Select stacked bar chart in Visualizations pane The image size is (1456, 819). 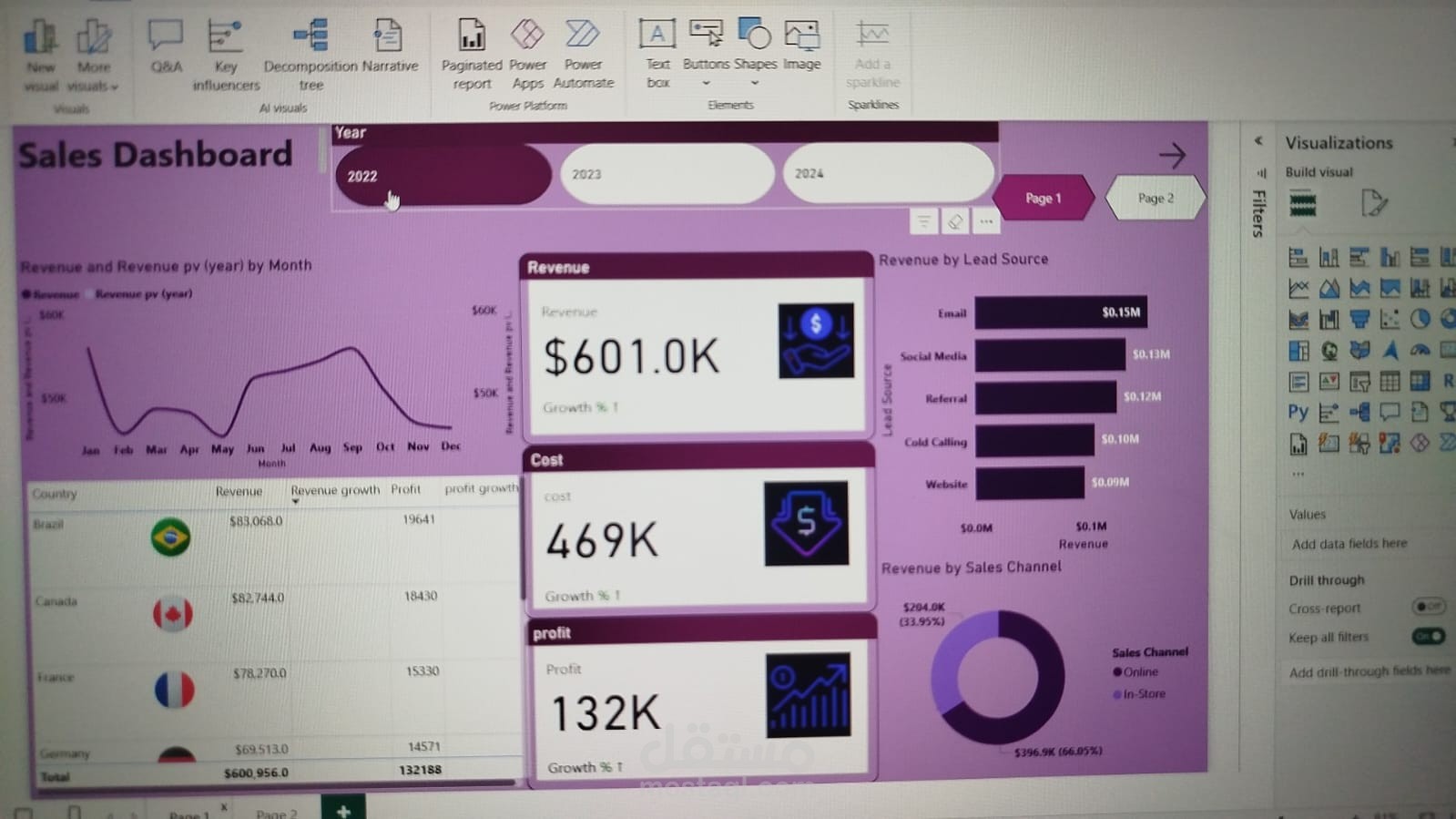(1298, 258)
